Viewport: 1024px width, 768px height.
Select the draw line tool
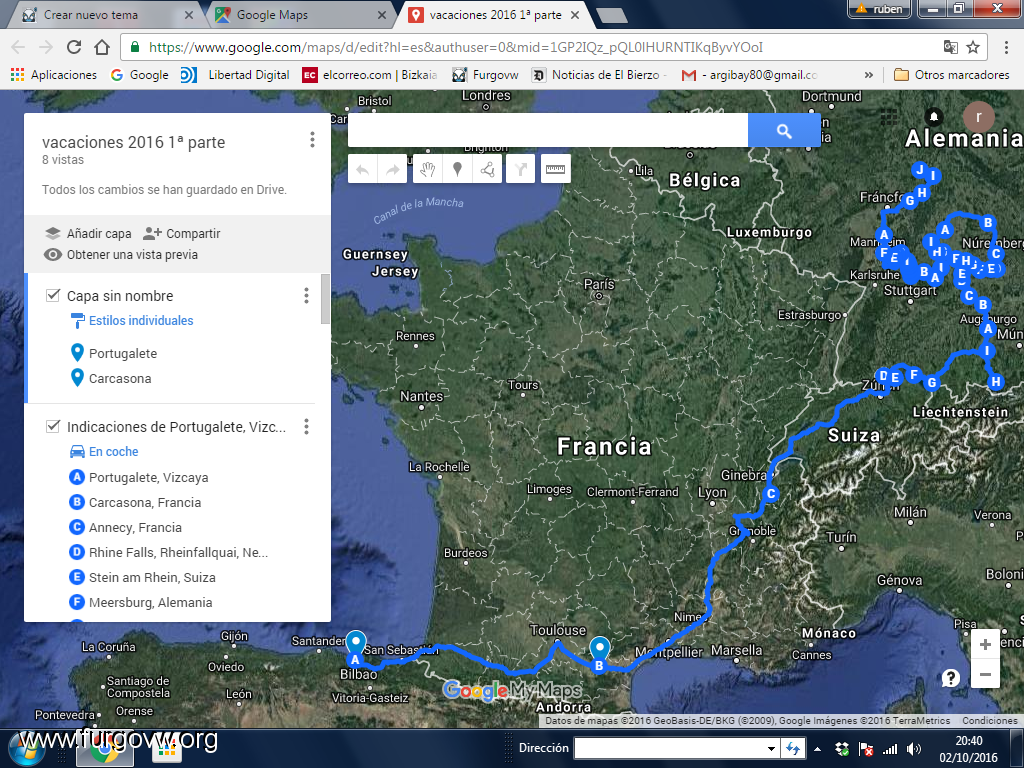tap(487, 170)
